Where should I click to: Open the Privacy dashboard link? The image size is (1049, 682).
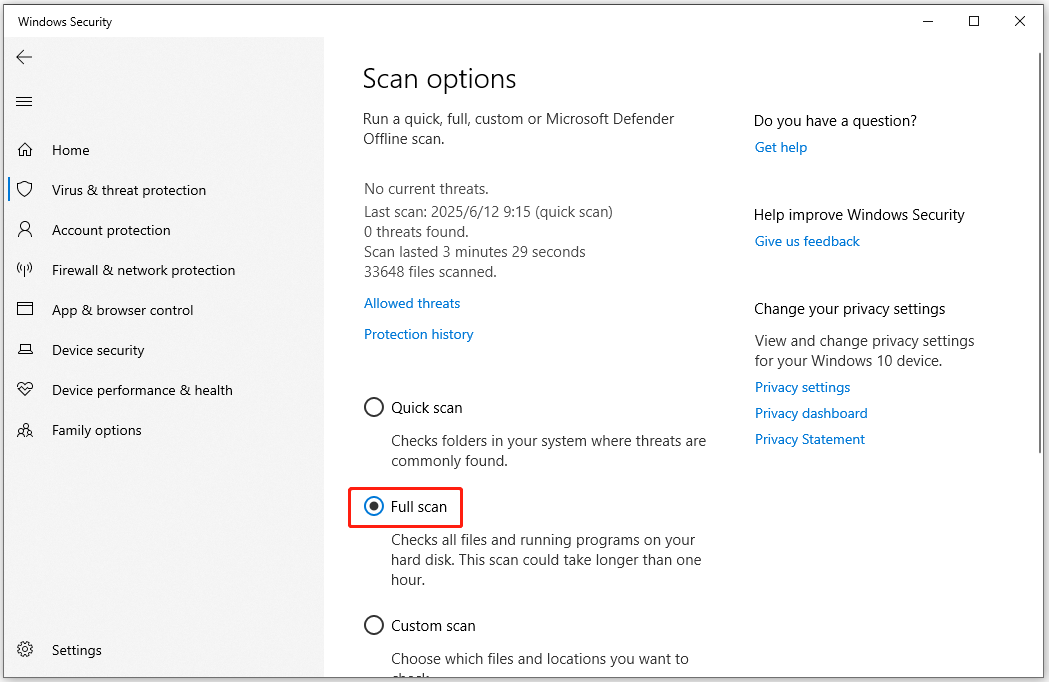(x=811, y=414)
